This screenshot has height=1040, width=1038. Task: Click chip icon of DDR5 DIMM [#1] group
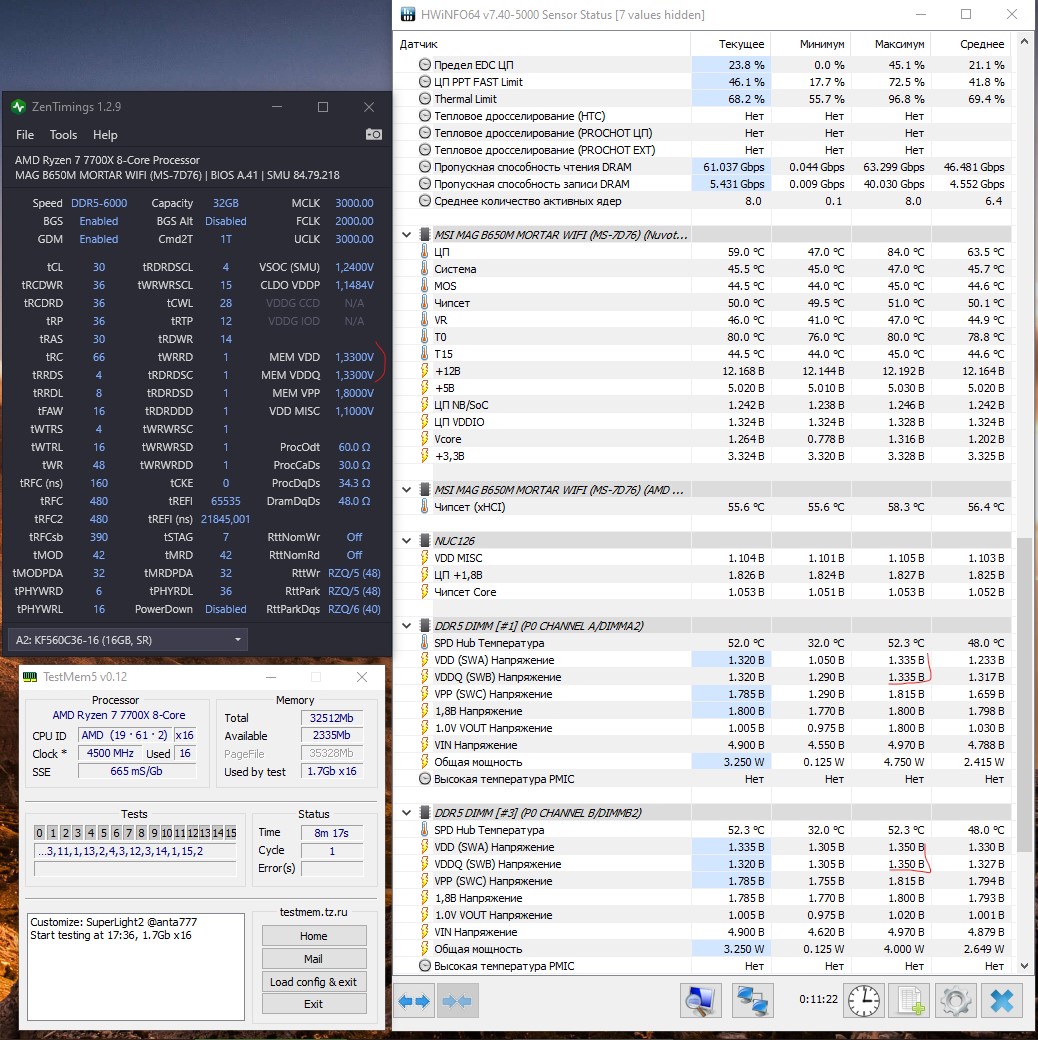point(424,625)
